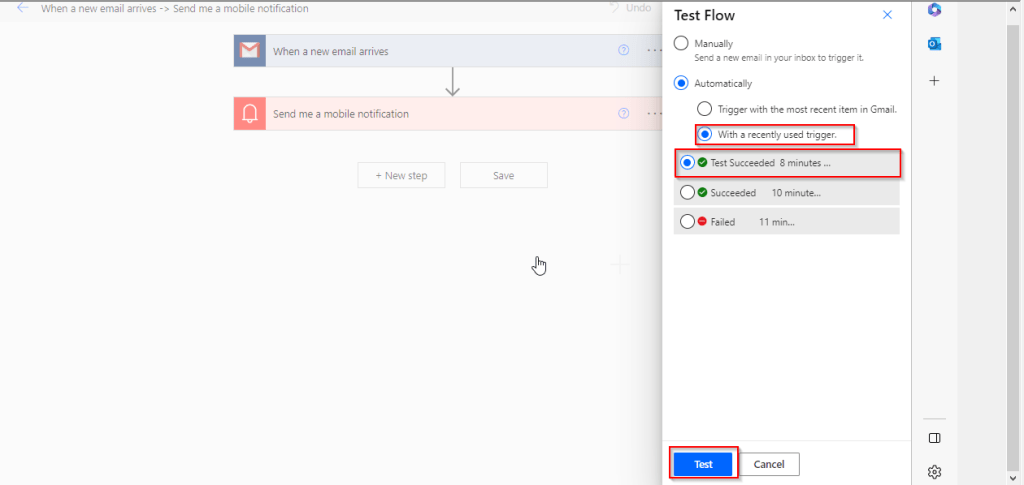The width and height of the screenshot is (1024, 485).
Task: Click the mobile notification bell icon
Action: pyautogui.click(x=250, y=114)
